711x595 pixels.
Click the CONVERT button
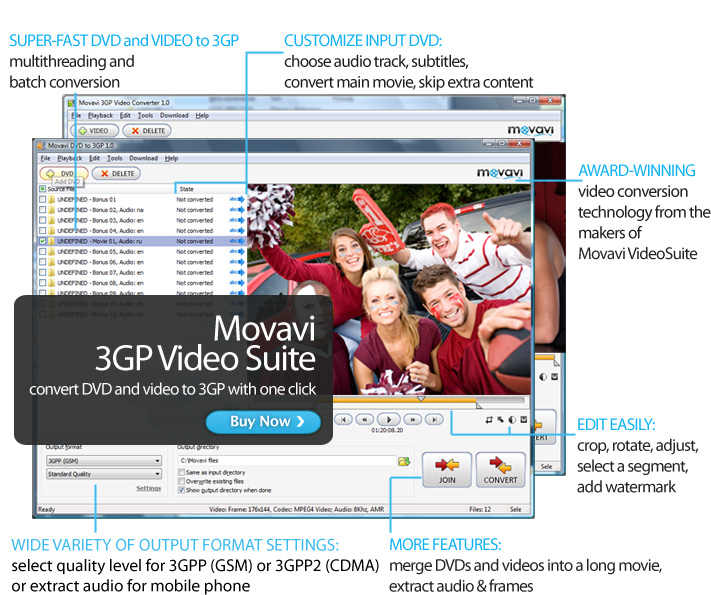500,470
